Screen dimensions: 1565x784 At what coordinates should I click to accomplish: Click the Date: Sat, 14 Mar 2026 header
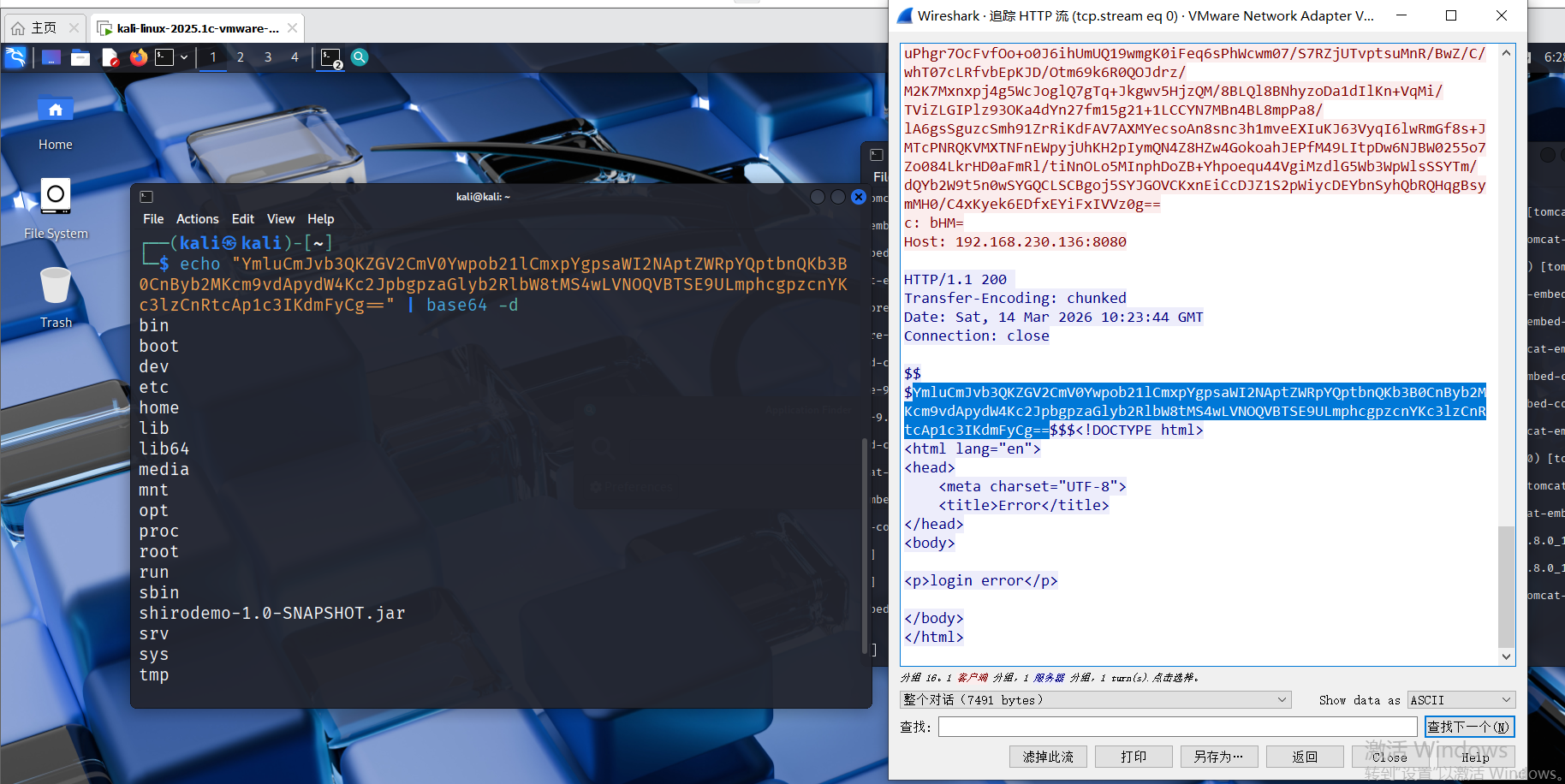tap(1054, 317)
